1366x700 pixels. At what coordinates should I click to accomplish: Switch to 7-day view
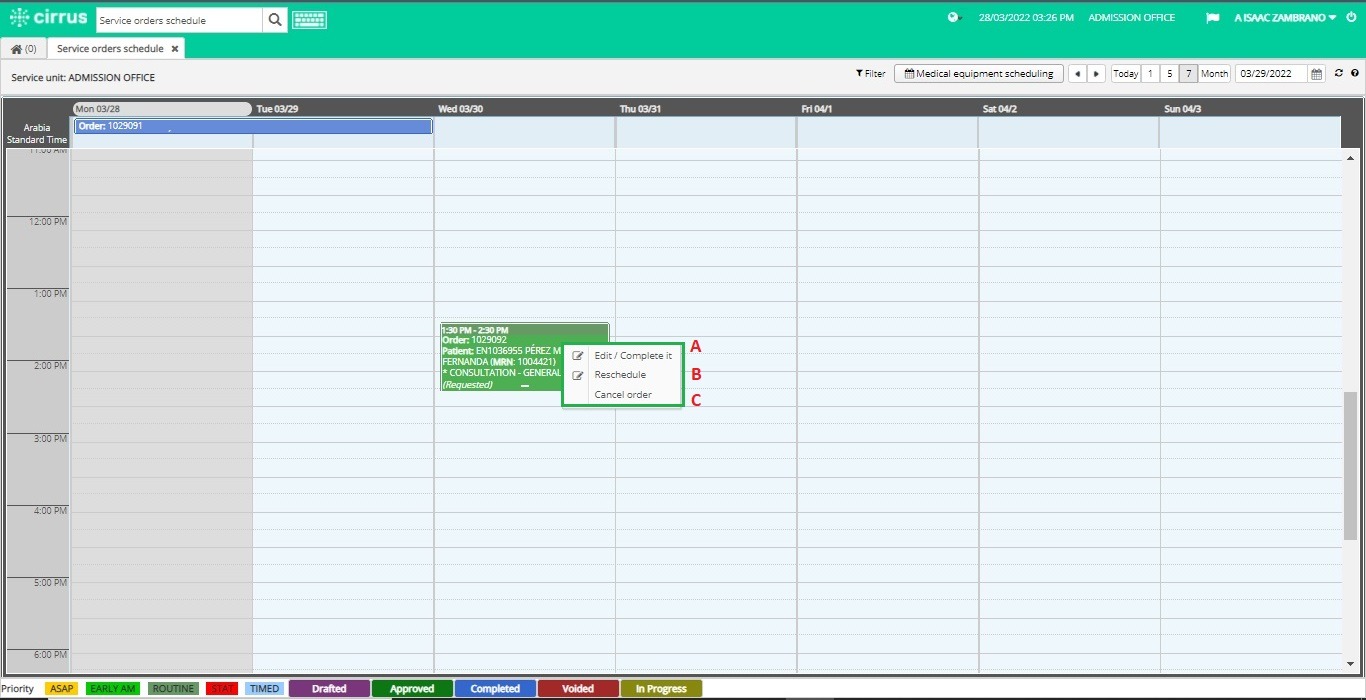click(x=1188, y=74)
